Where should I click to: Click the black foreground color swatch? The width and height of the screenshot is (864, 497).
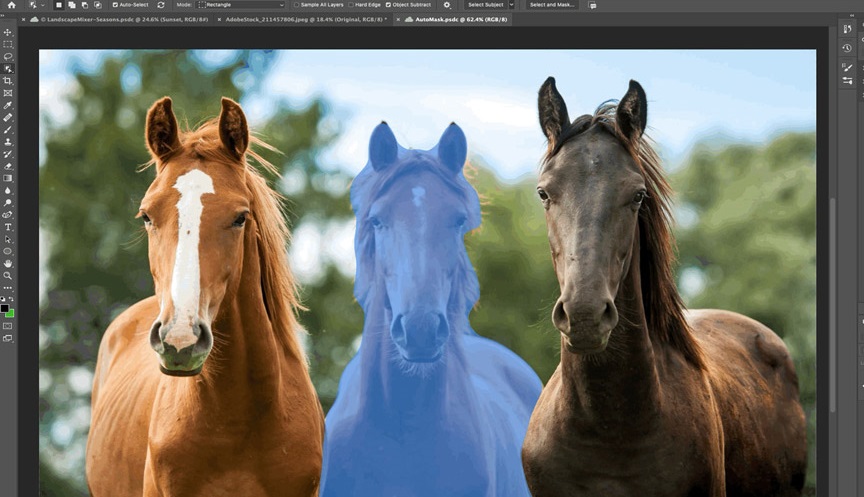[x=4, y=309]
